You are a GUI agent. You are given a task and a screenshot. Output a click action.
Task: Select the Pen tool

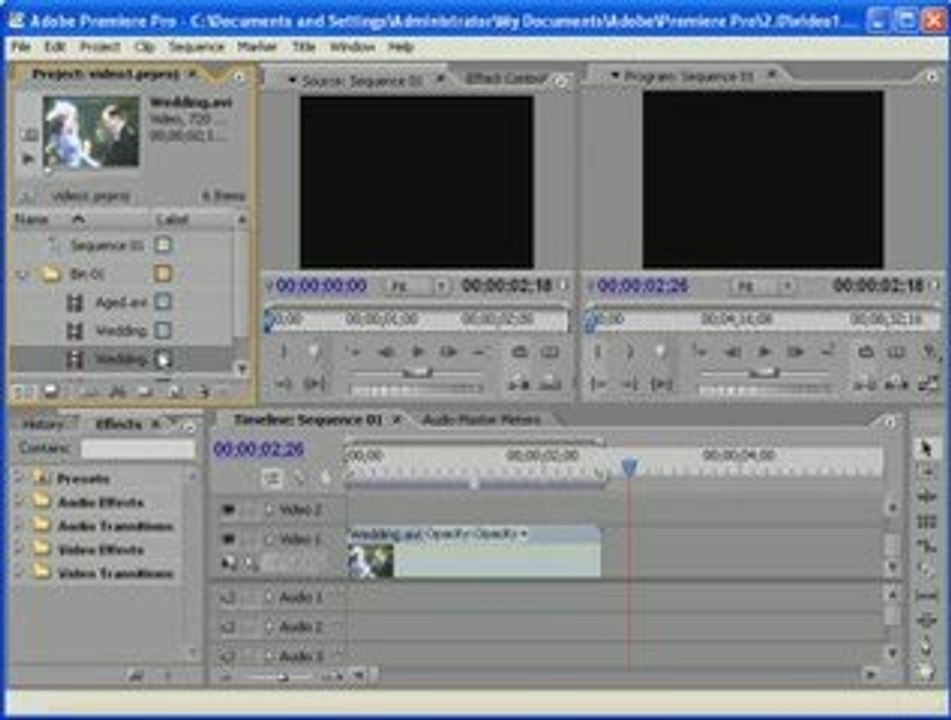click(x=926, y=646)
